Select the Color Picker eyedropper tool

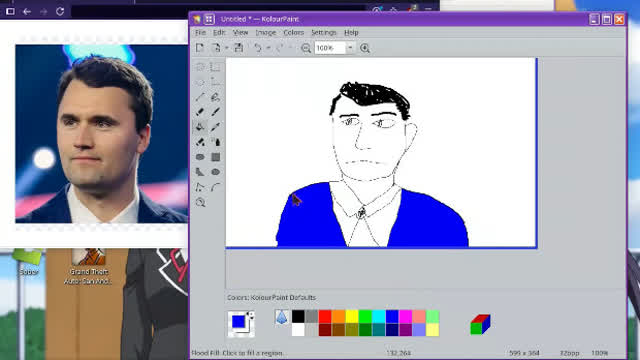click(x=216, y=127)
